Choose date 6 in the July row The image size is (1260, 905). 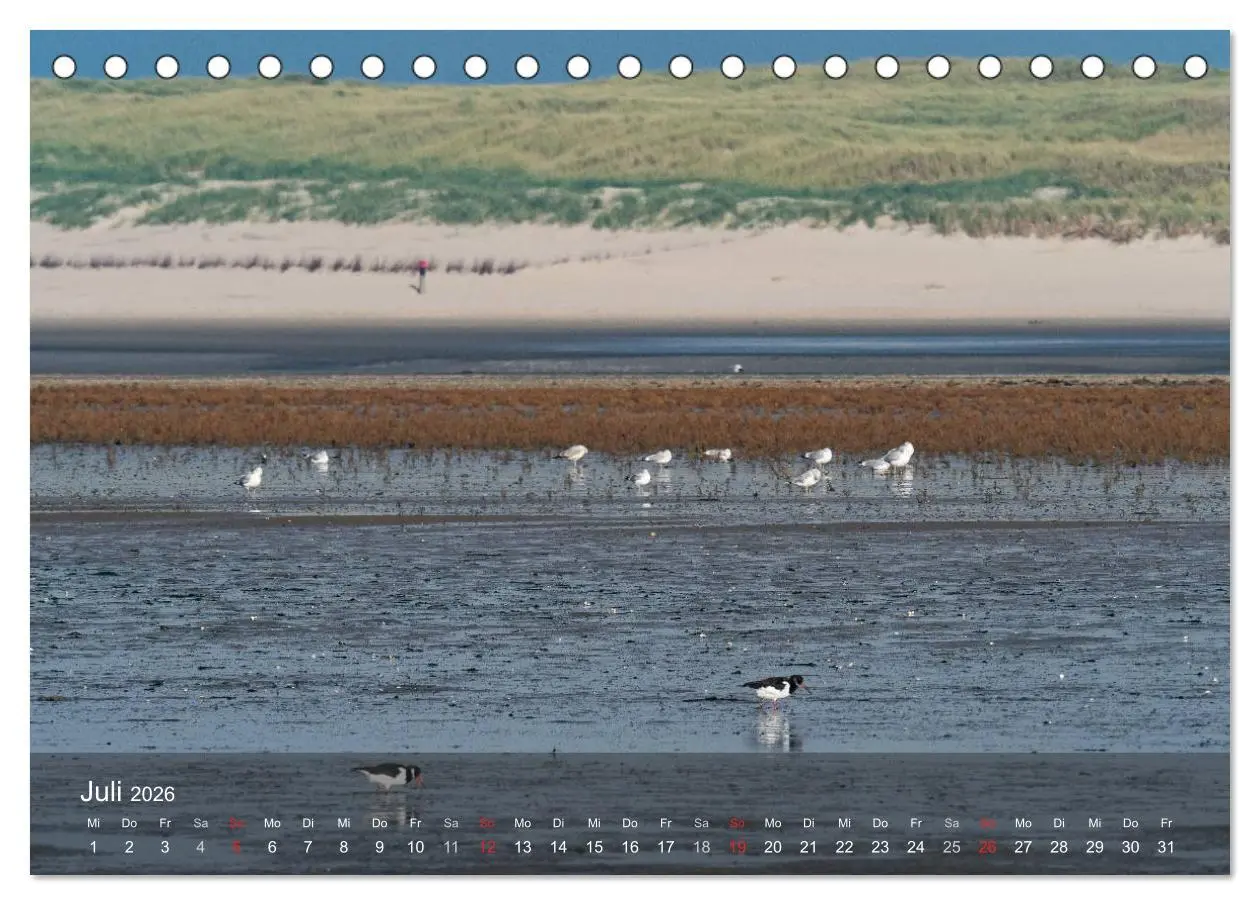coord(272,847)
